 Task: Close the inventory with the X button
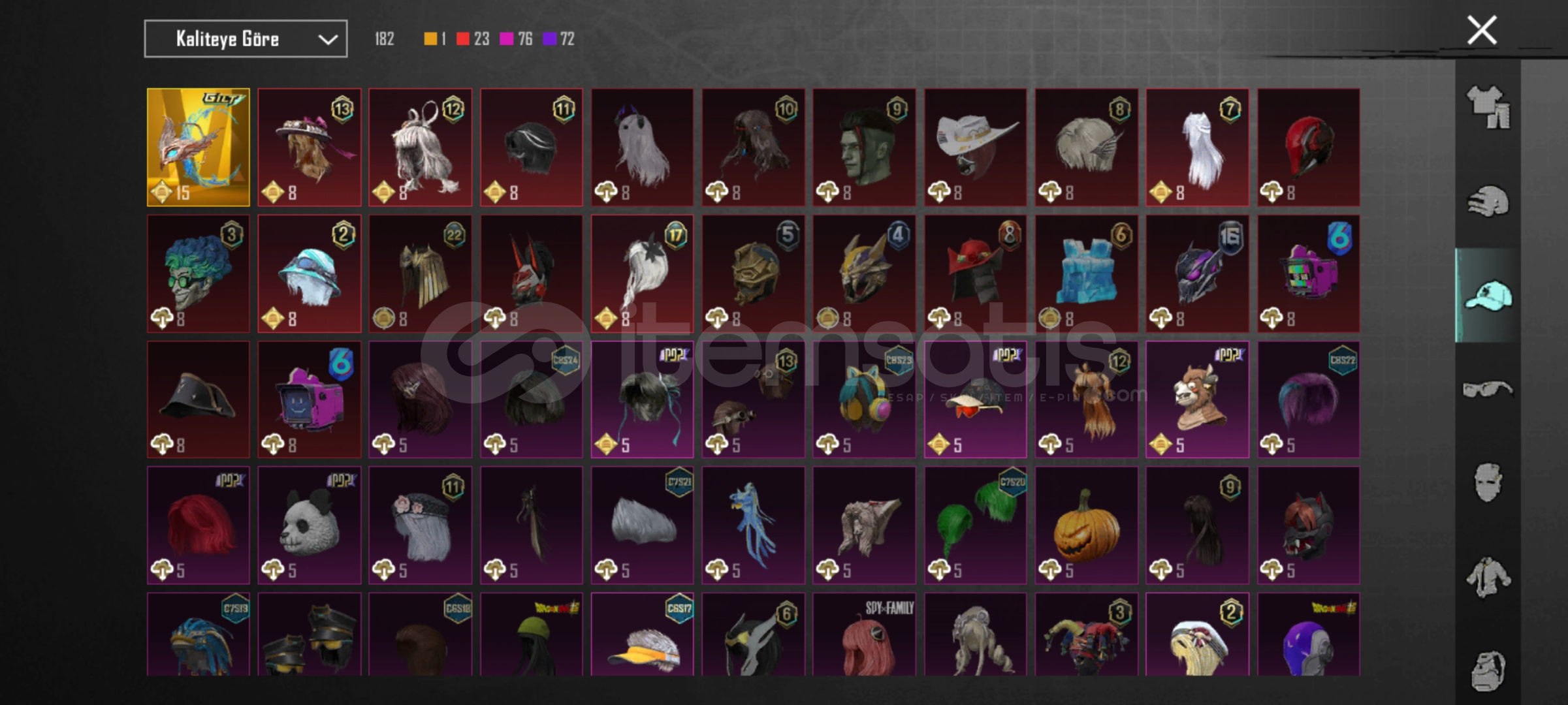[1482, 30]
